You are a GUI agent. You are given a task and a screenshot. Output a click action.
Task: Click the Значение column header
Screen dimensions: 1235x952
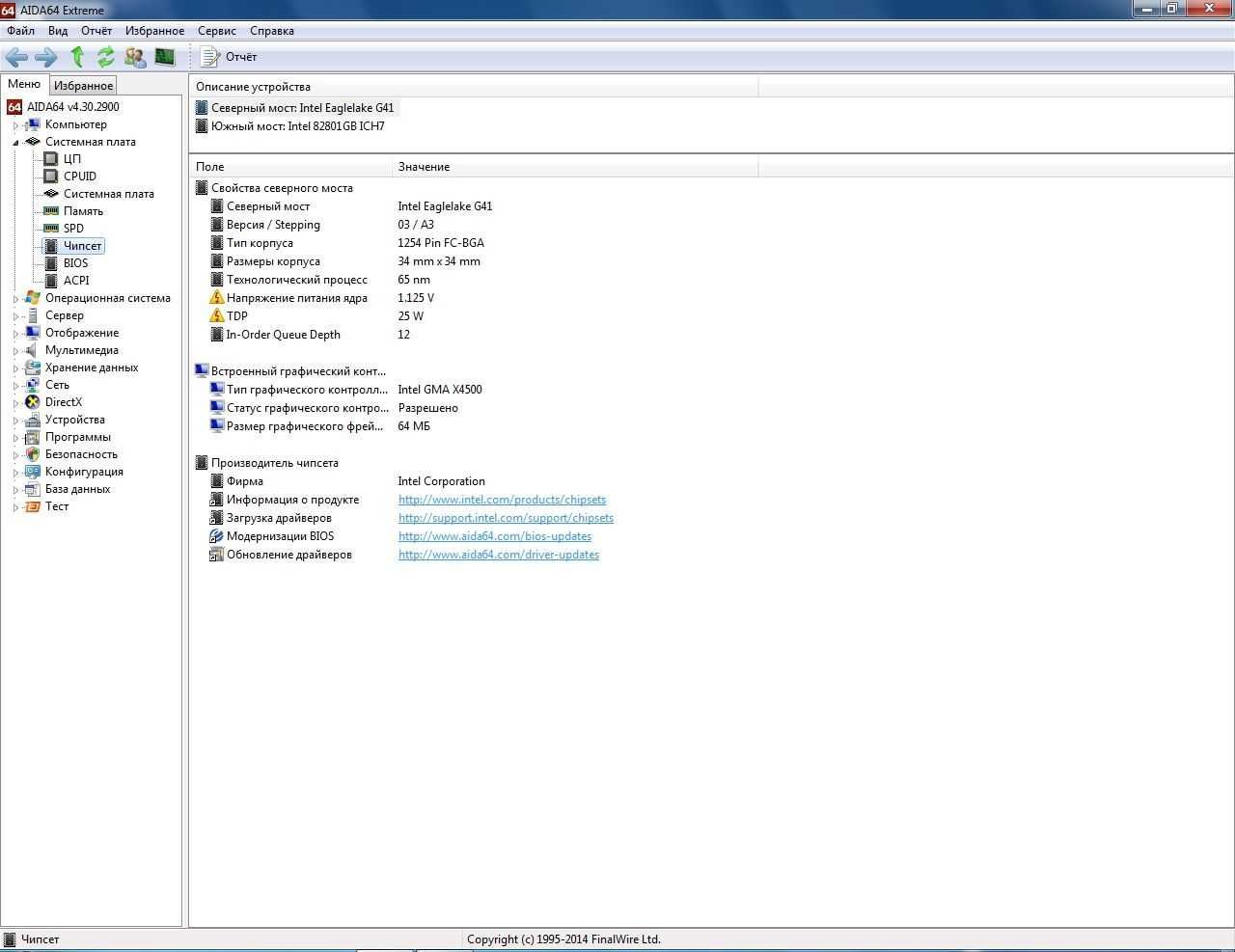(x=575, y=167)
